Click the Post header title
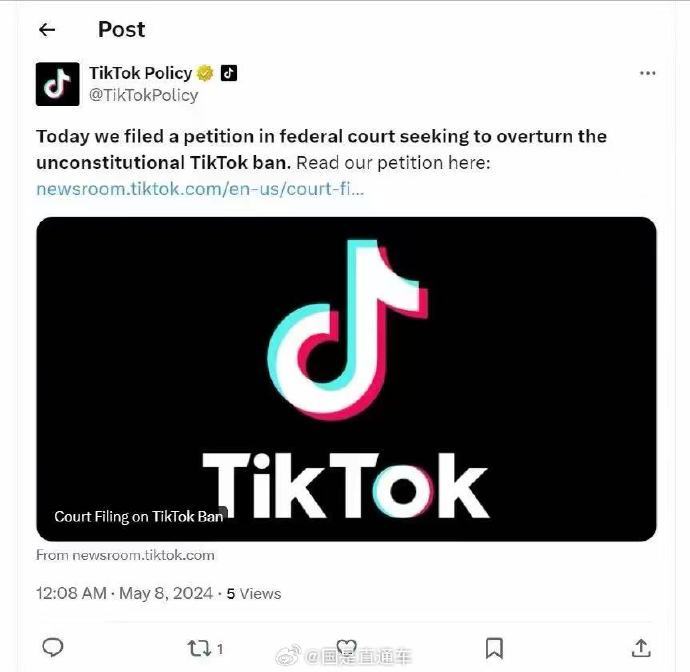This screenshot has width=690, height=672. tap(121, 30)
